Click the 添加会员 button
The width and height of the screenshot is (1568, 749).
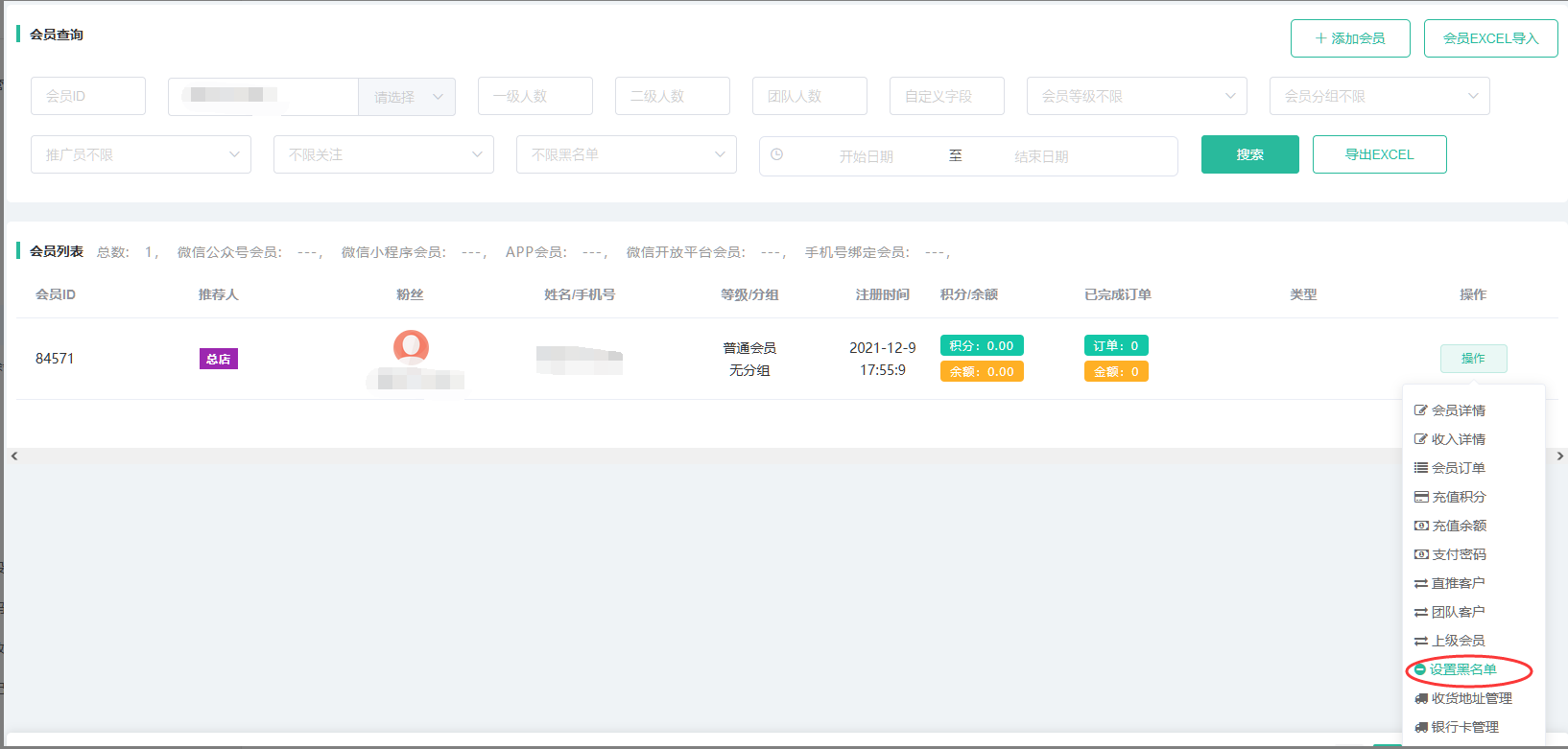1349,38
